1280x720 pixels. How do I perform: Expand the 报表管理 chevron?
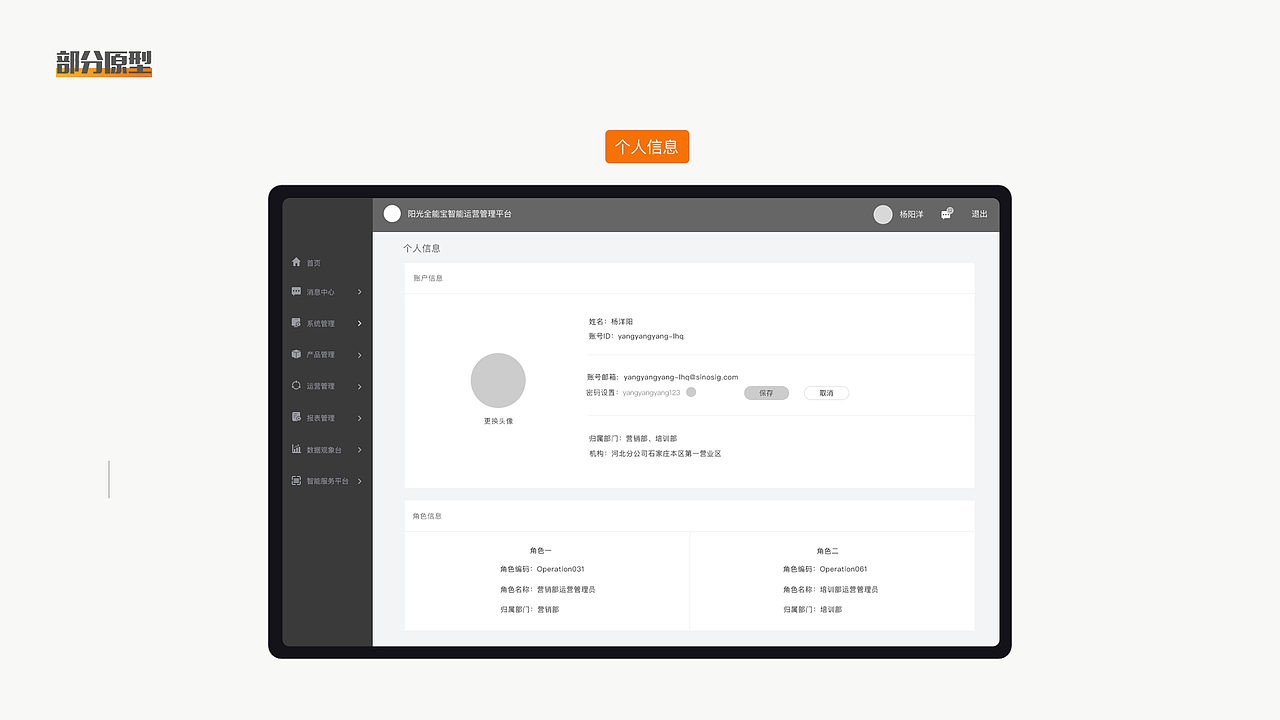pyautogui.click(x=360, y=418)
